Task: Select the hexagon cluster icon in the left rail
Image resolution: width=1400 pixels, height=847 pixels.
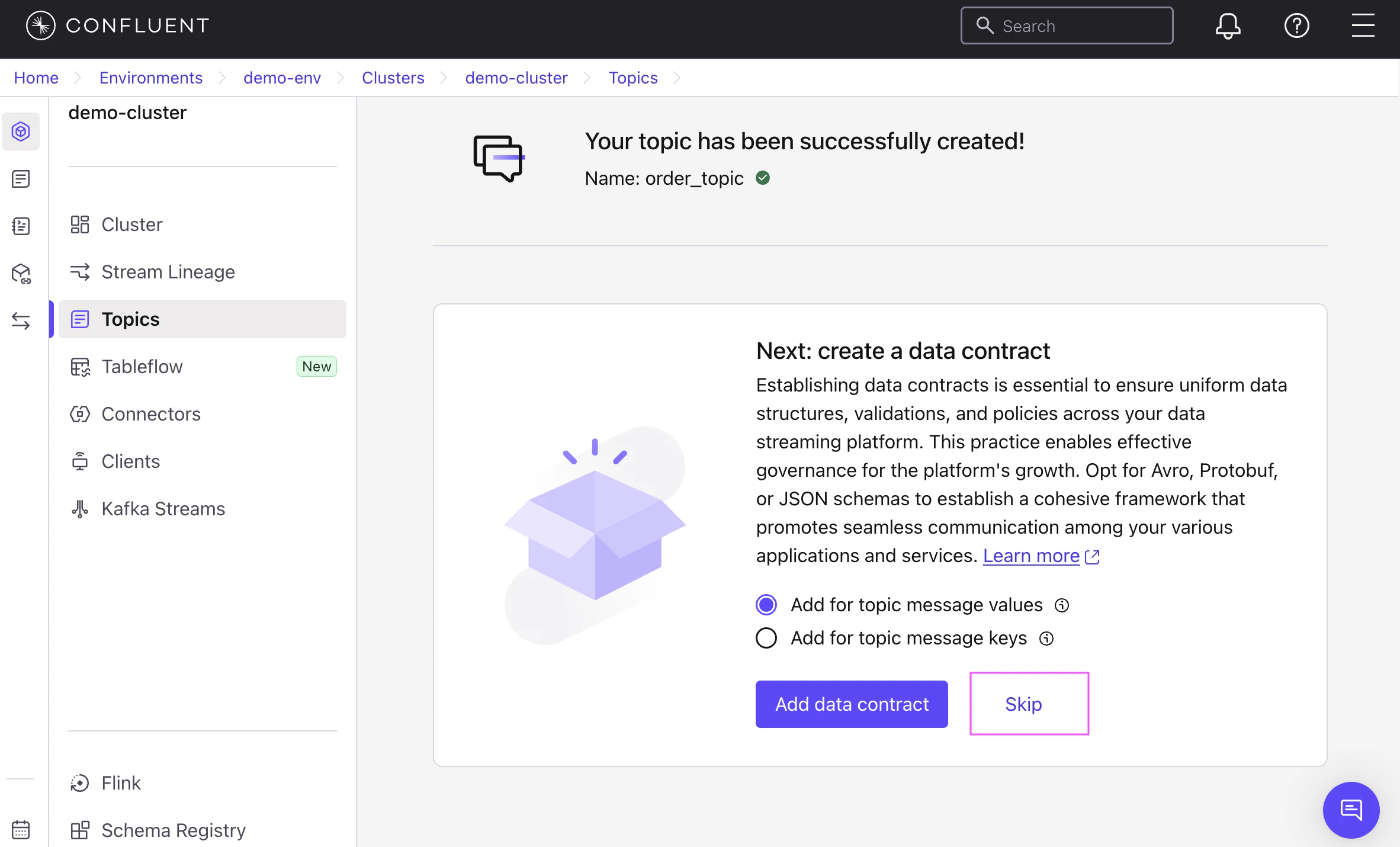Action: (21, 131)
